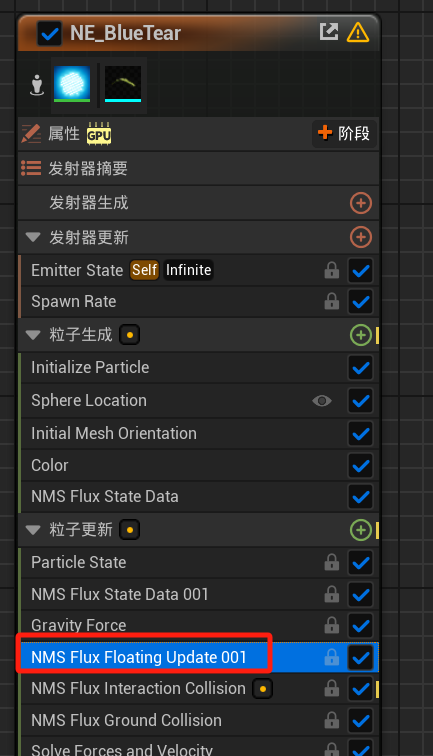Disable the Initial Mesh Orientation checkbox
This screenshot has width=433, height=756.
point(361,434)
